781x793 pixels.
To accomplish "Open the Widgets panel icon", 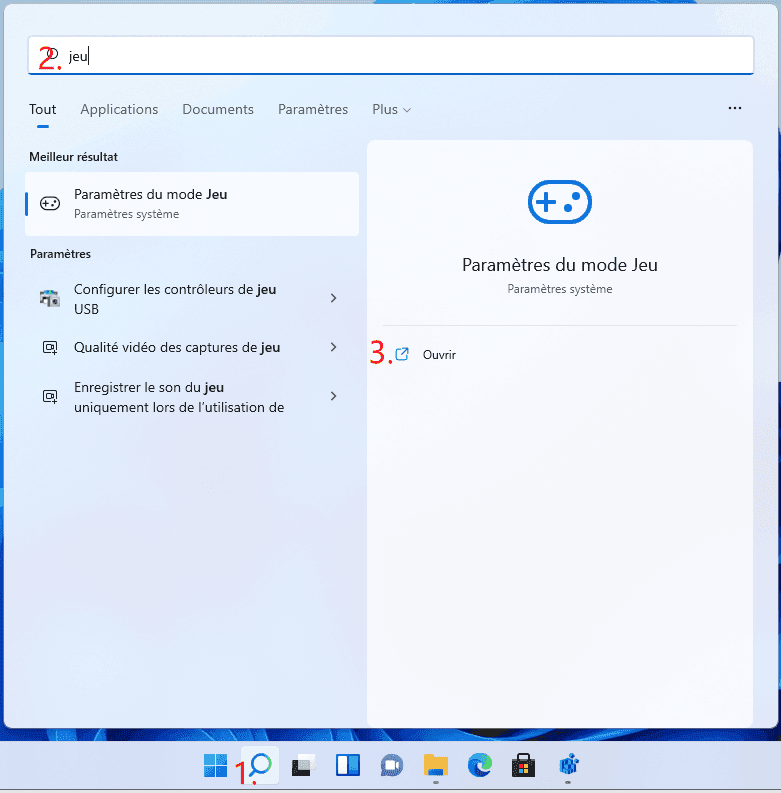I will click(348, 765).
